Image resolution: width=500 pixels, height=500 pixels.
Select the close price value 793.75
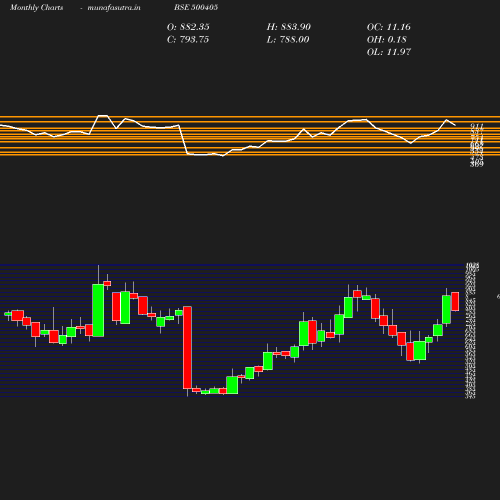(x=194, y=39)
